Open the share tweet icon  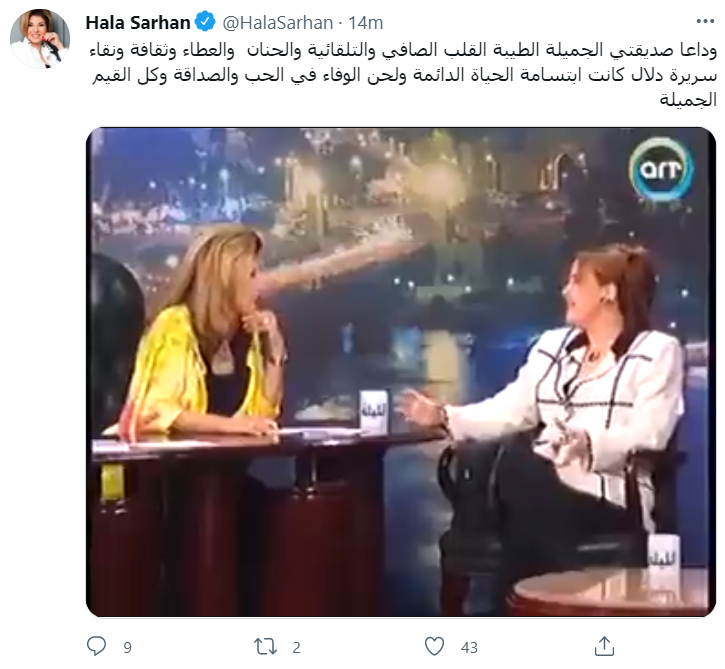604,646
